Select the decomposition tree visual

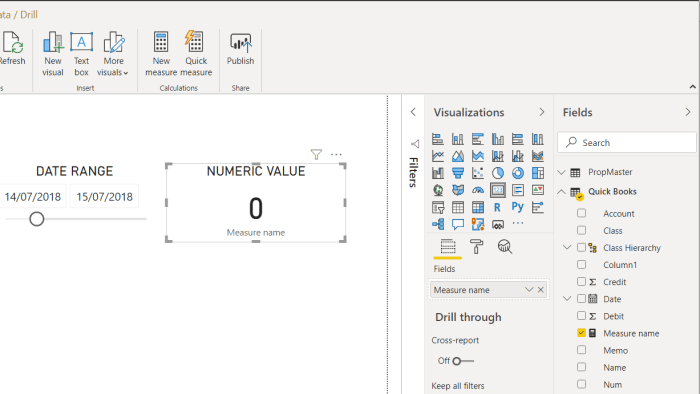(x=438, y=224)
